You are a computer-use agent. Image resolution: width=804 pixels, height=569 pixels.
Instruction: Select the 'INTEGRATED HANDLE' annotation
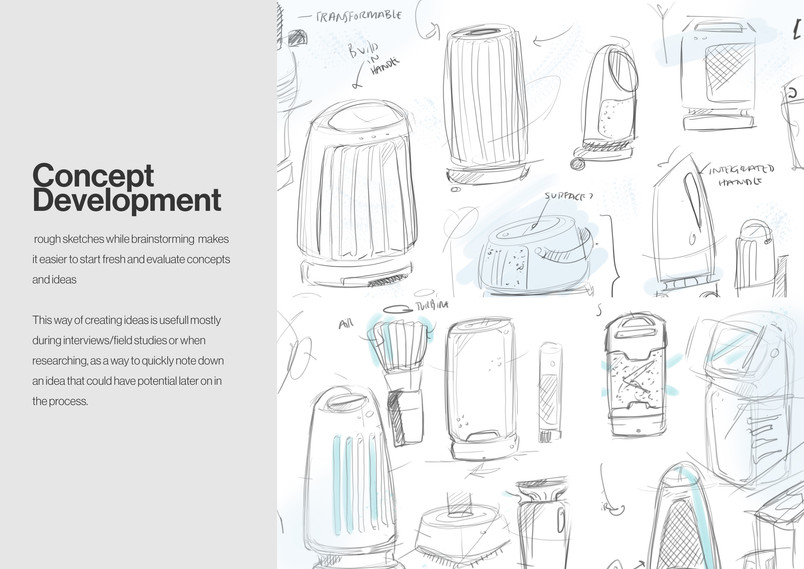pyautogui.click(x=740, y=175)
